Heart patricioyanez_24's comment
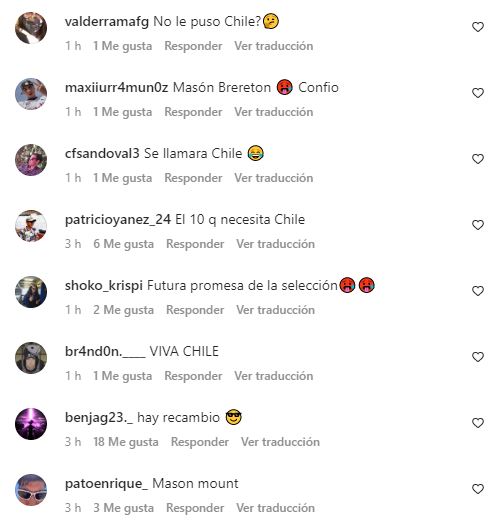This screenshot has height=526, width=497. tap(478, 225)
